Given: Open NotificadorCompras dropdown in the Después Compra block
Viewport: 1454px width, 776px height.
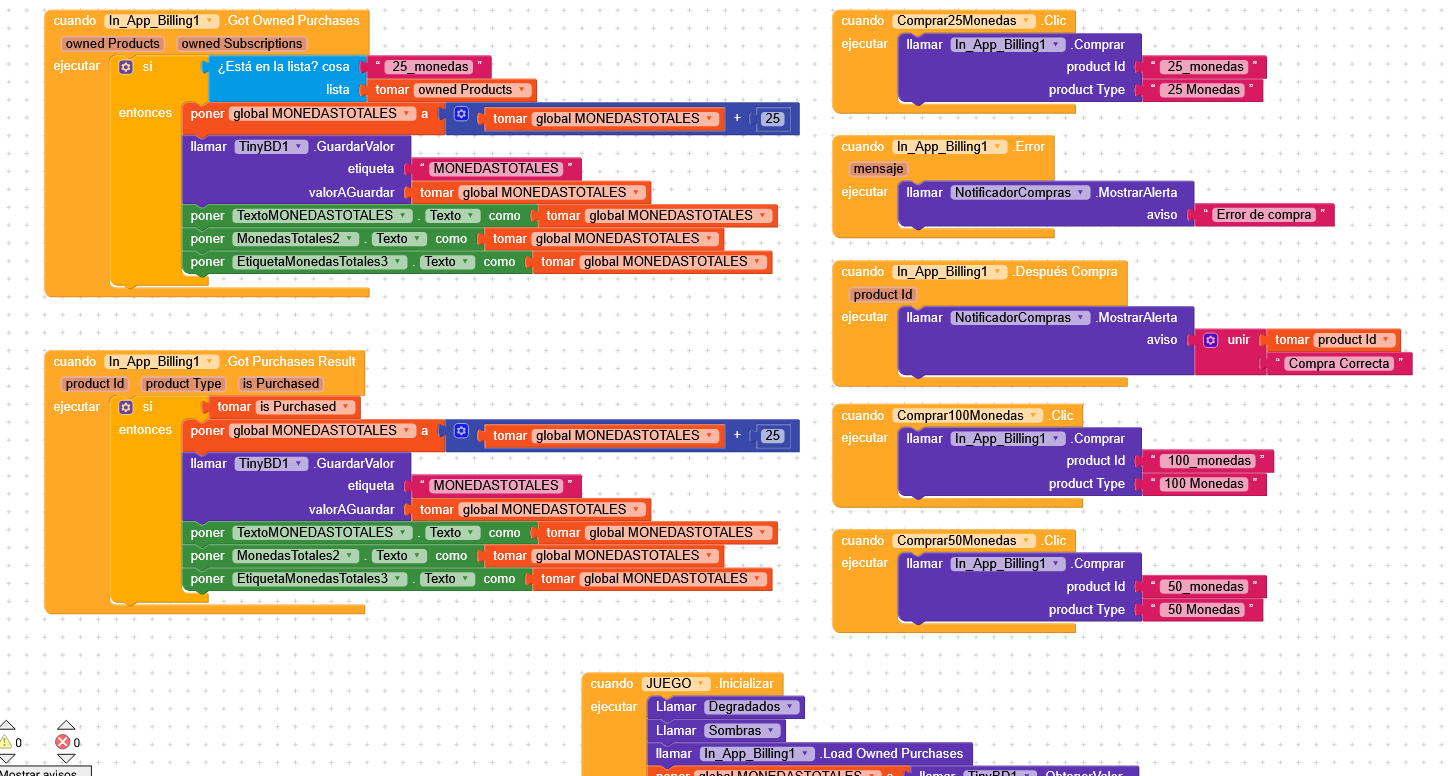Looking at the screenshot, I should (1020, 318).
